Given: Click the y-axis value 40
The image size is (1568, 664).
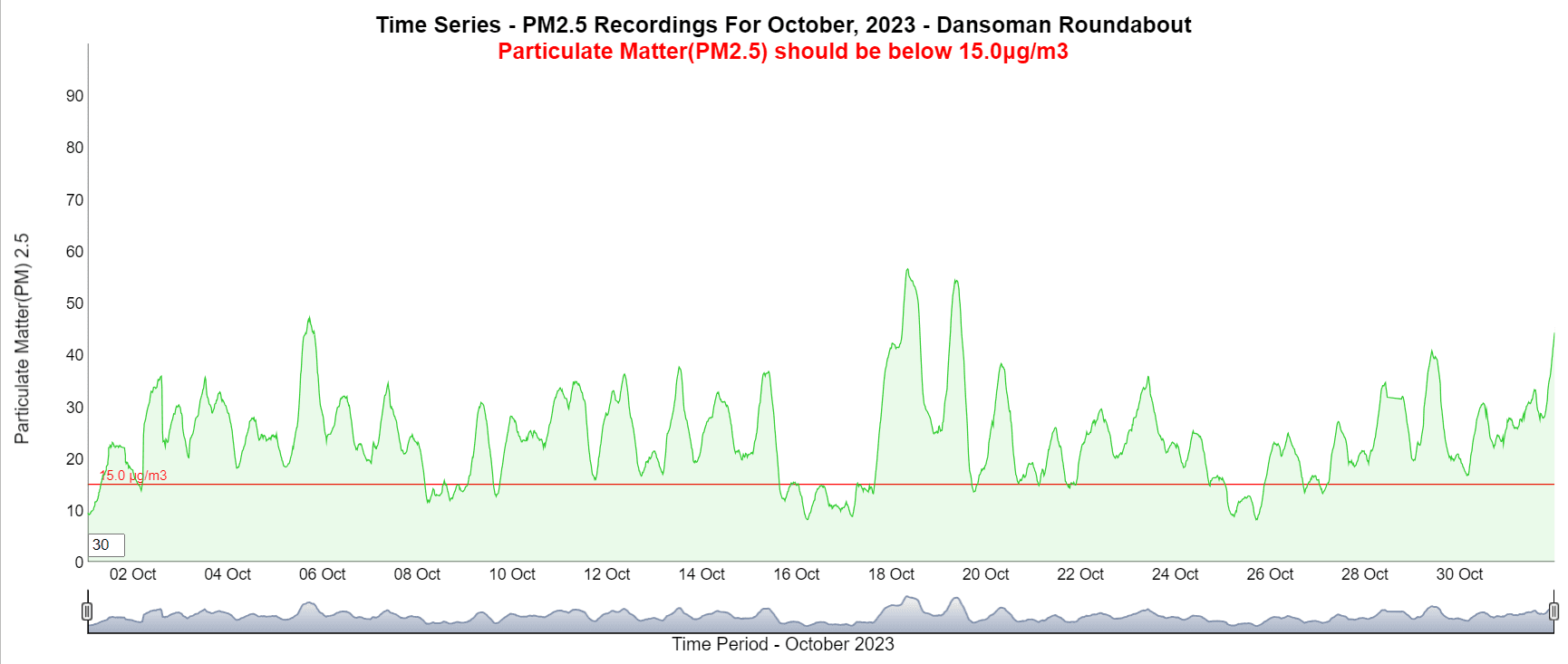Looking at the screenshot, I should click(x=74, y=355).
